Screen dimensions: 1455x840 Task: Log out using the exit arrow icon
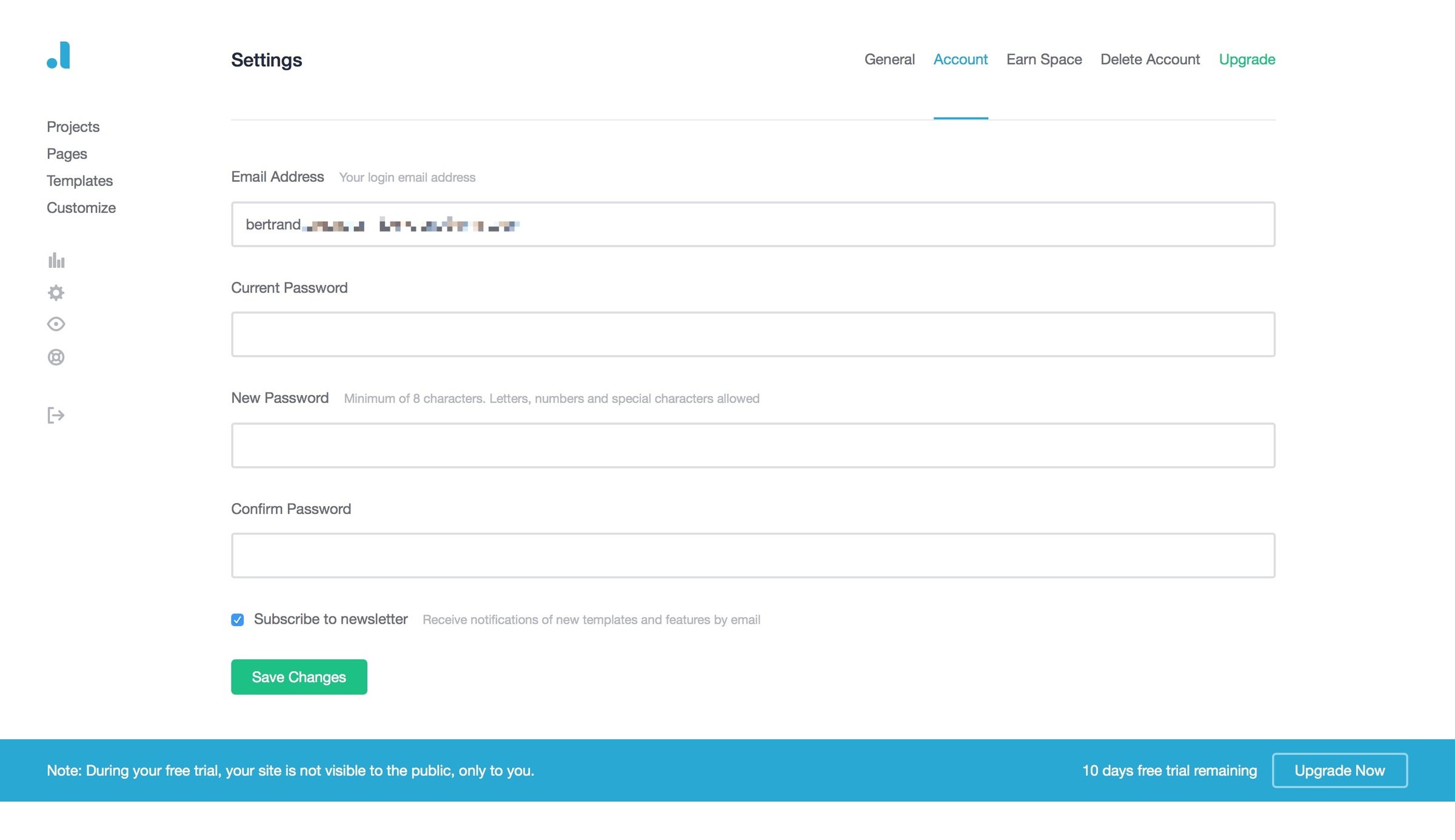[x=56, y=415]
